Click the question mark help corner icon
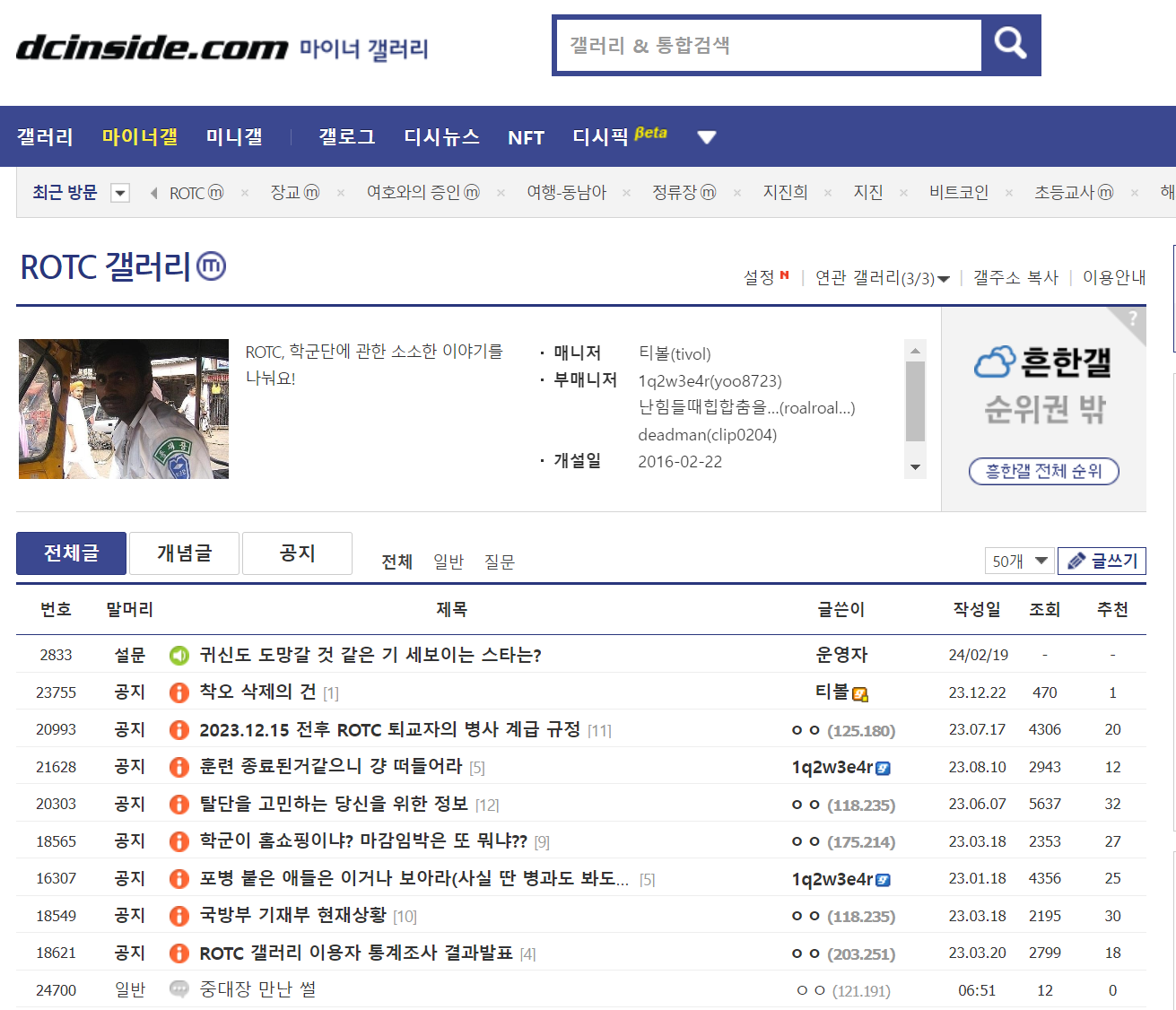This screenshot has width=1176, height=1010. [x=1133, y=318]
